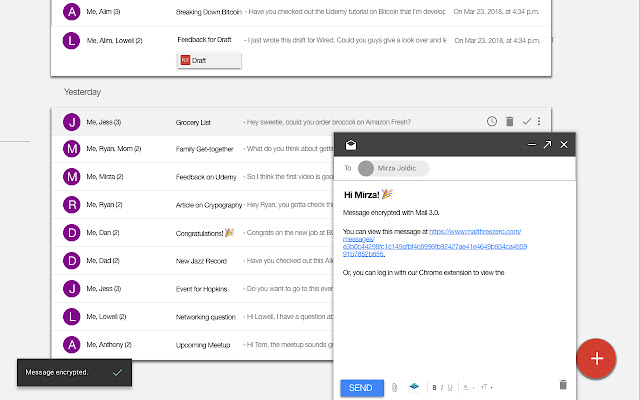
Task: Click the red compose plus button
Action: [597, 358]
